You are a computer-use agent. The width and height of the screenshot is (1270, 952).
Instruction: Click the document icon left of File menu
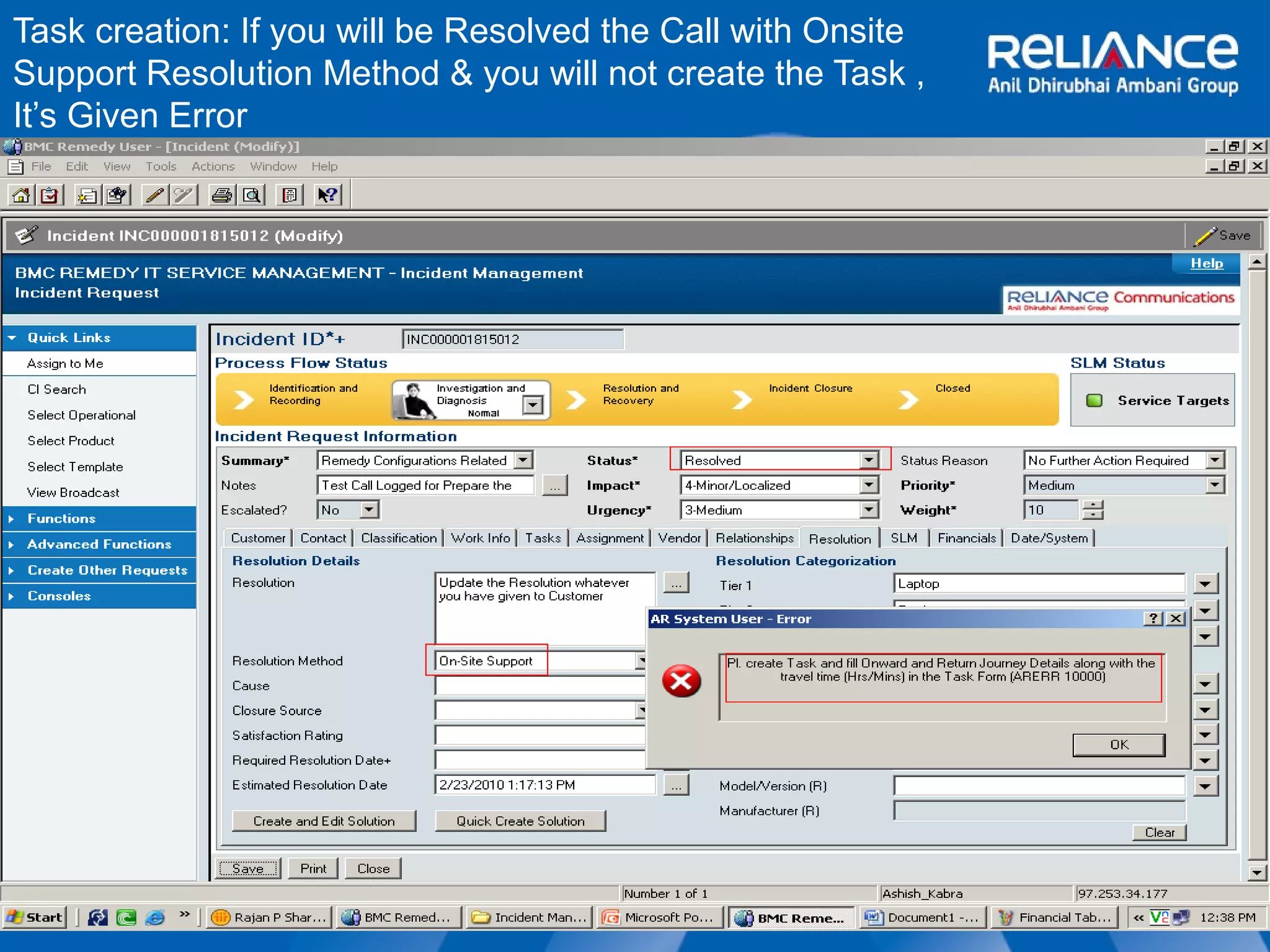pos(16,167)
